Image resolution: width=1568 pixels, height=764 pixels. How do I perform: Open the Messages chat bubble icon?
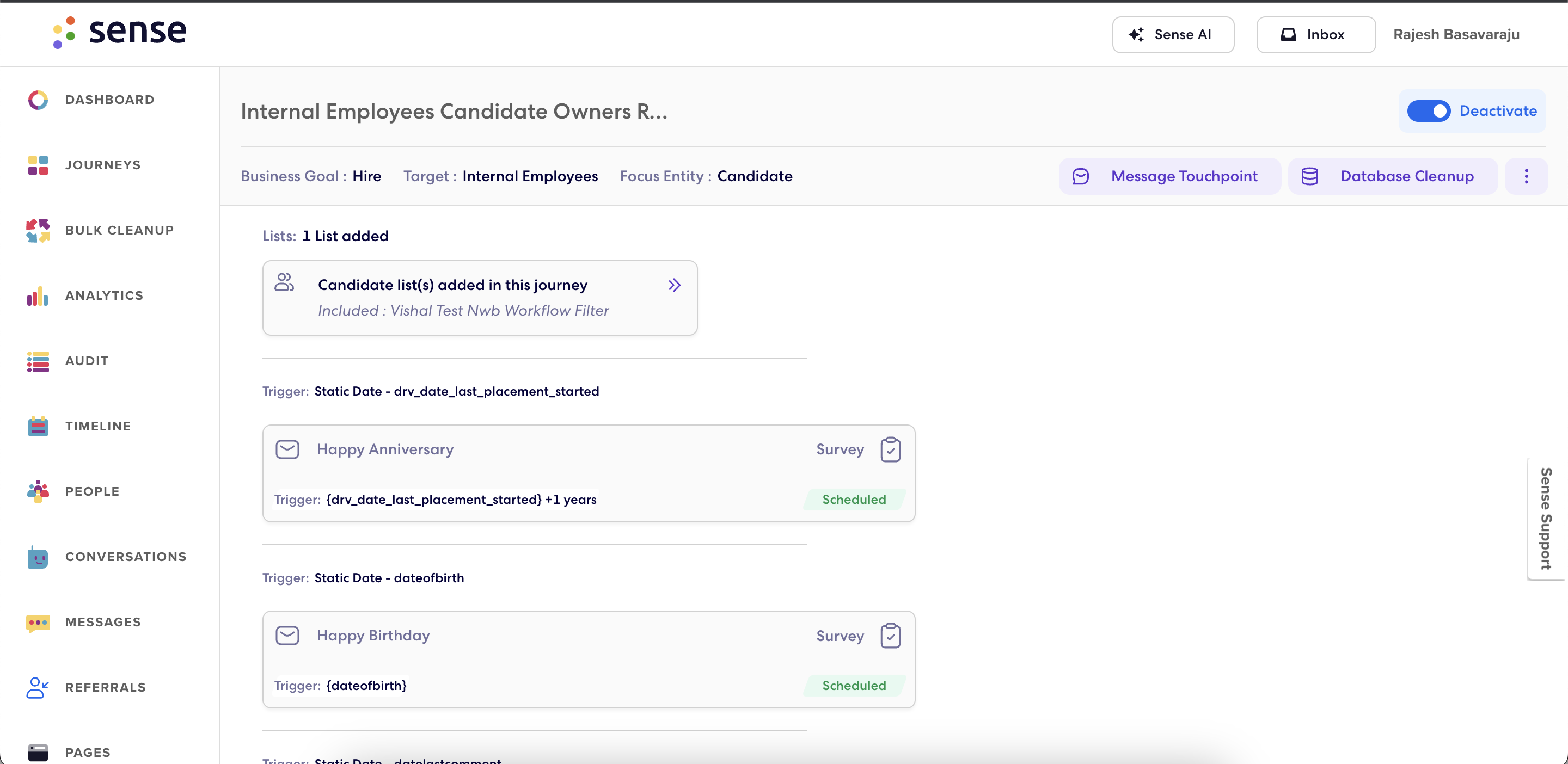pos(38,623)
